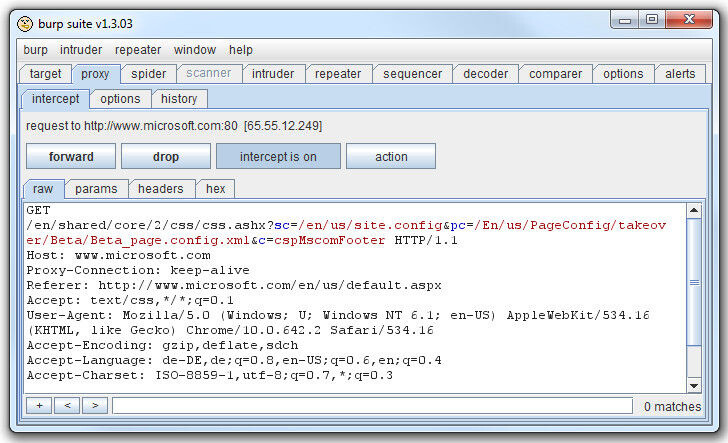Go to previous search match button
Viewport: 728px width, 443px height.
(x=67, y=405)
